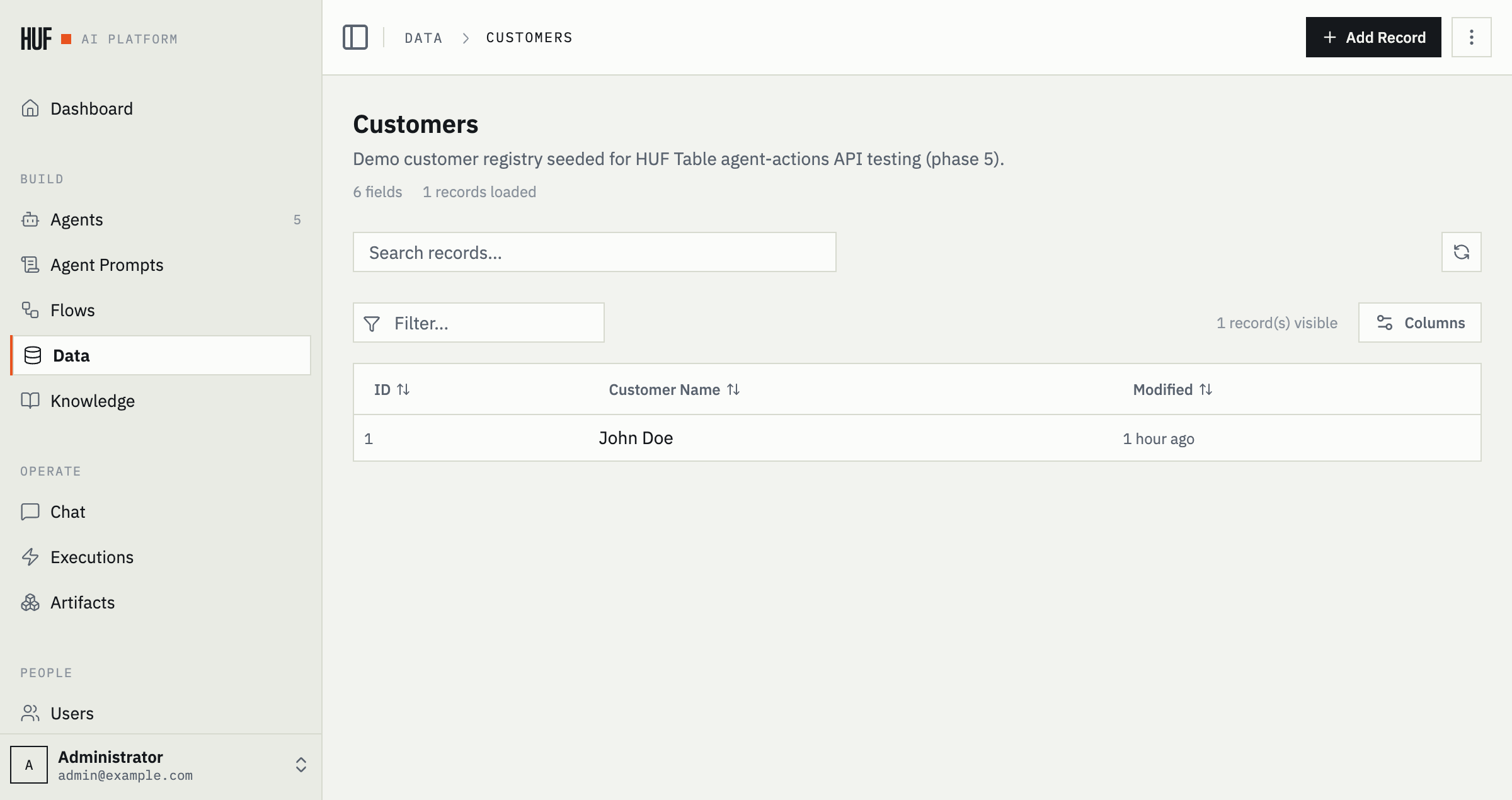Click the Chat bubble icon

tap(30, 511)
